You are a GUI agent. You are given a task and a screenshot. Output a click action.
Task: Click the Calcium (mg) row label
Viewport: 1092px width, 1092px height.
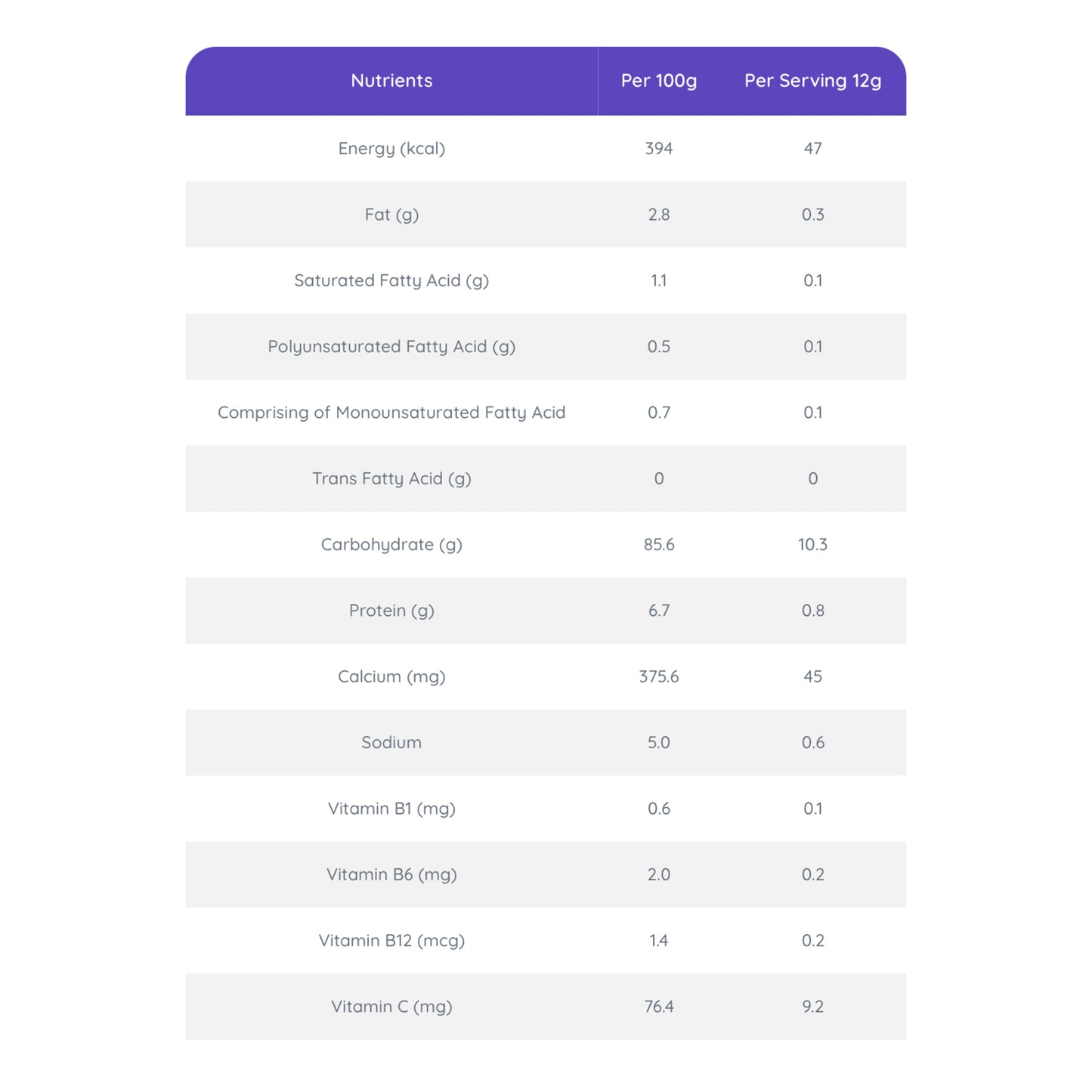point(391,677)
